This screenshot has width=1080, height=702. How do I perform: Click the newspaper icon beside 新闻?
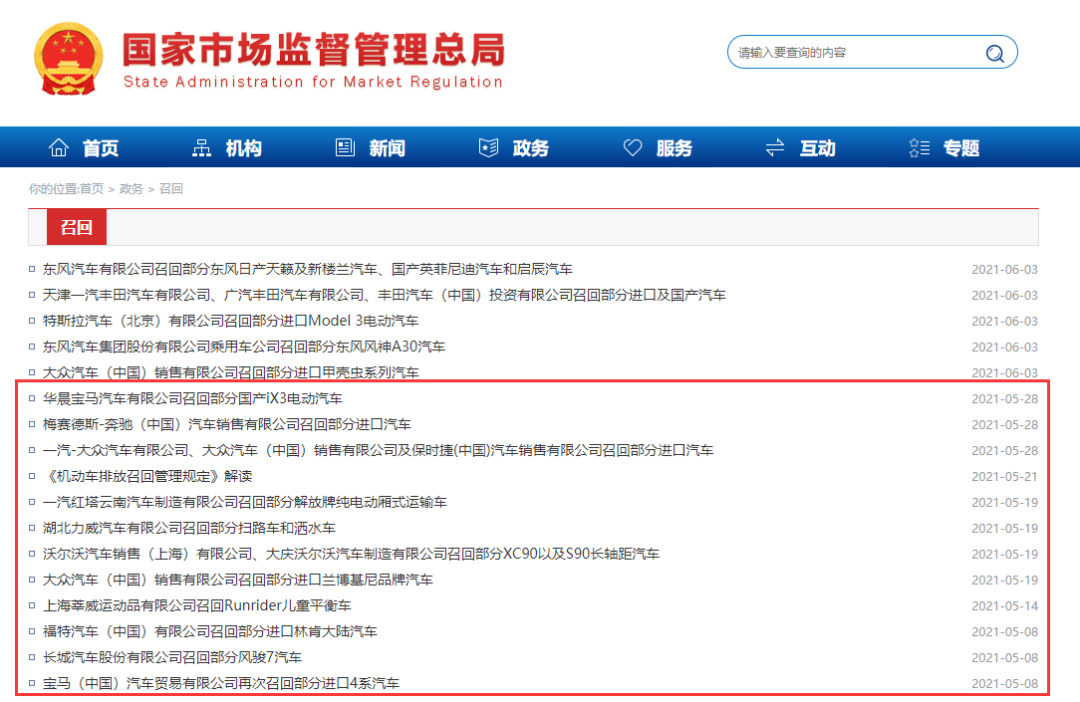coord(344,147)
